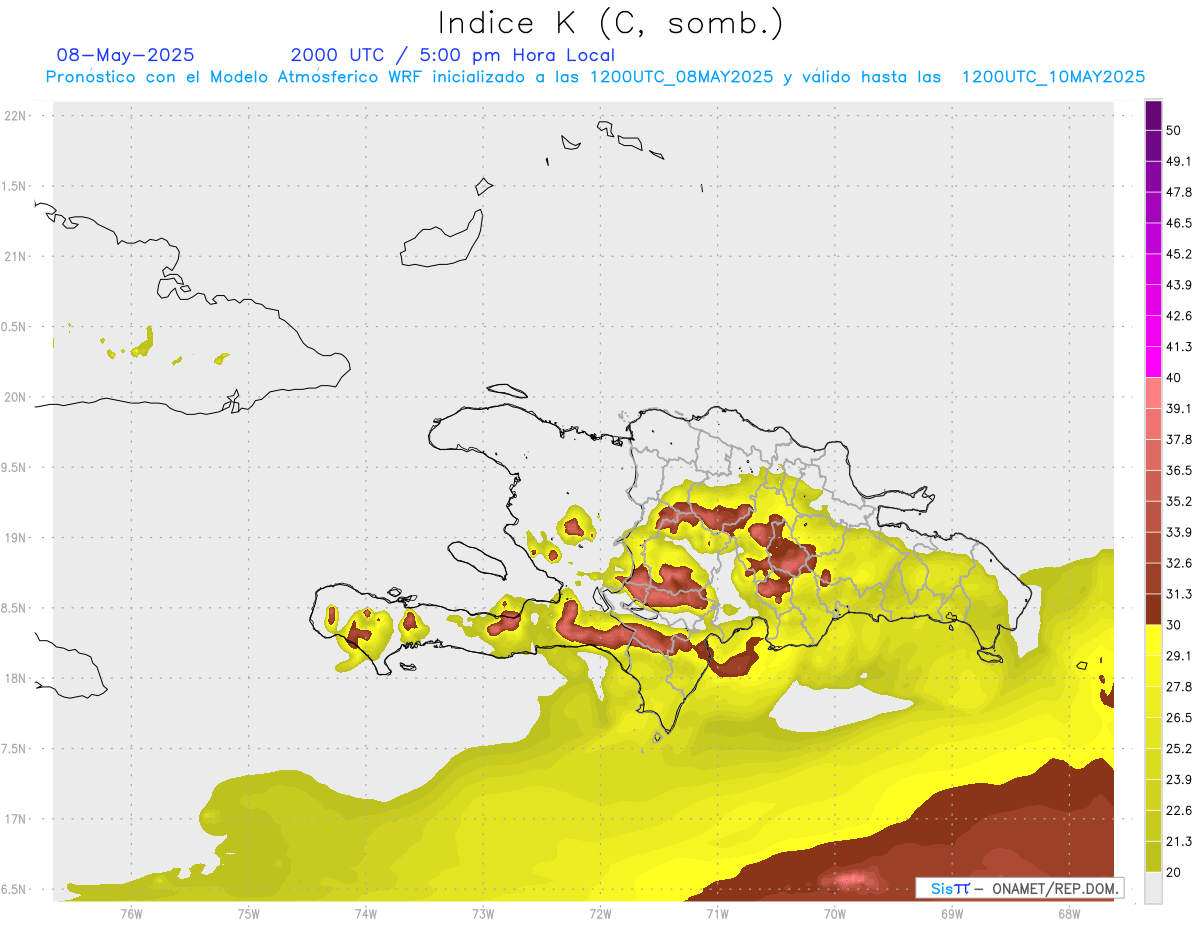The image size is (1200, 927).
Task: Click the "46.5" colorbar value
Action: pyautogui.click(x=1179, y=223)
